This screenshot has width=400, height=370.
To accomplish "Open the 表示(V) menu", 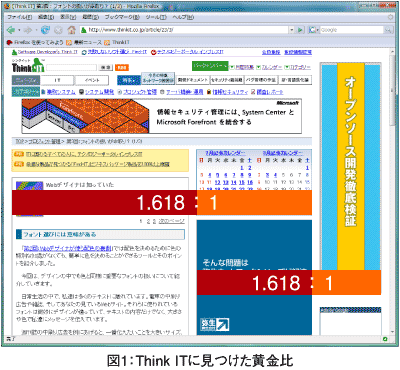I will [68, 17].
